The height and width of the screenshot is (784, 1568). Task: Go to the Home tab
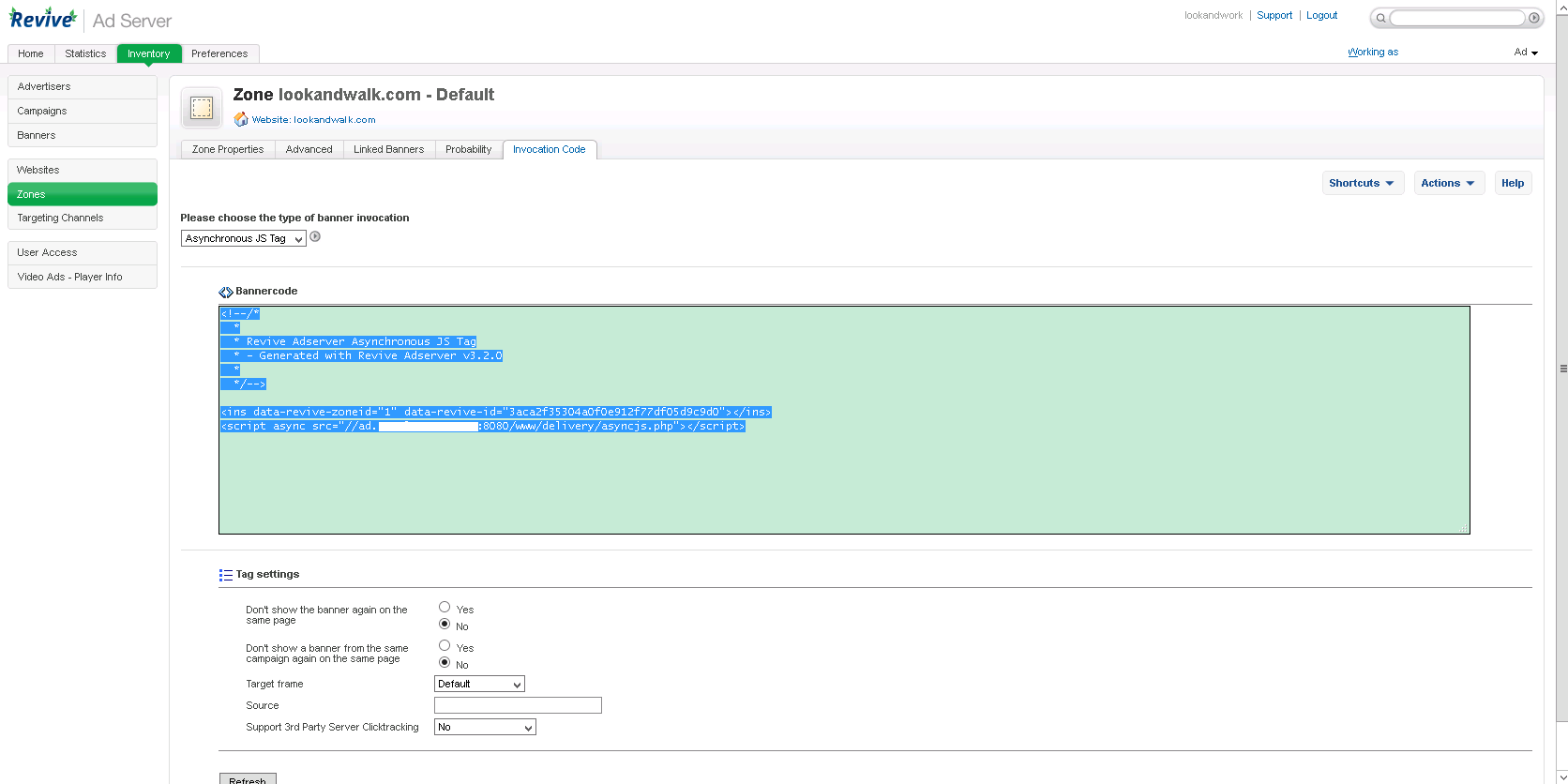click(x=31, y=53)
